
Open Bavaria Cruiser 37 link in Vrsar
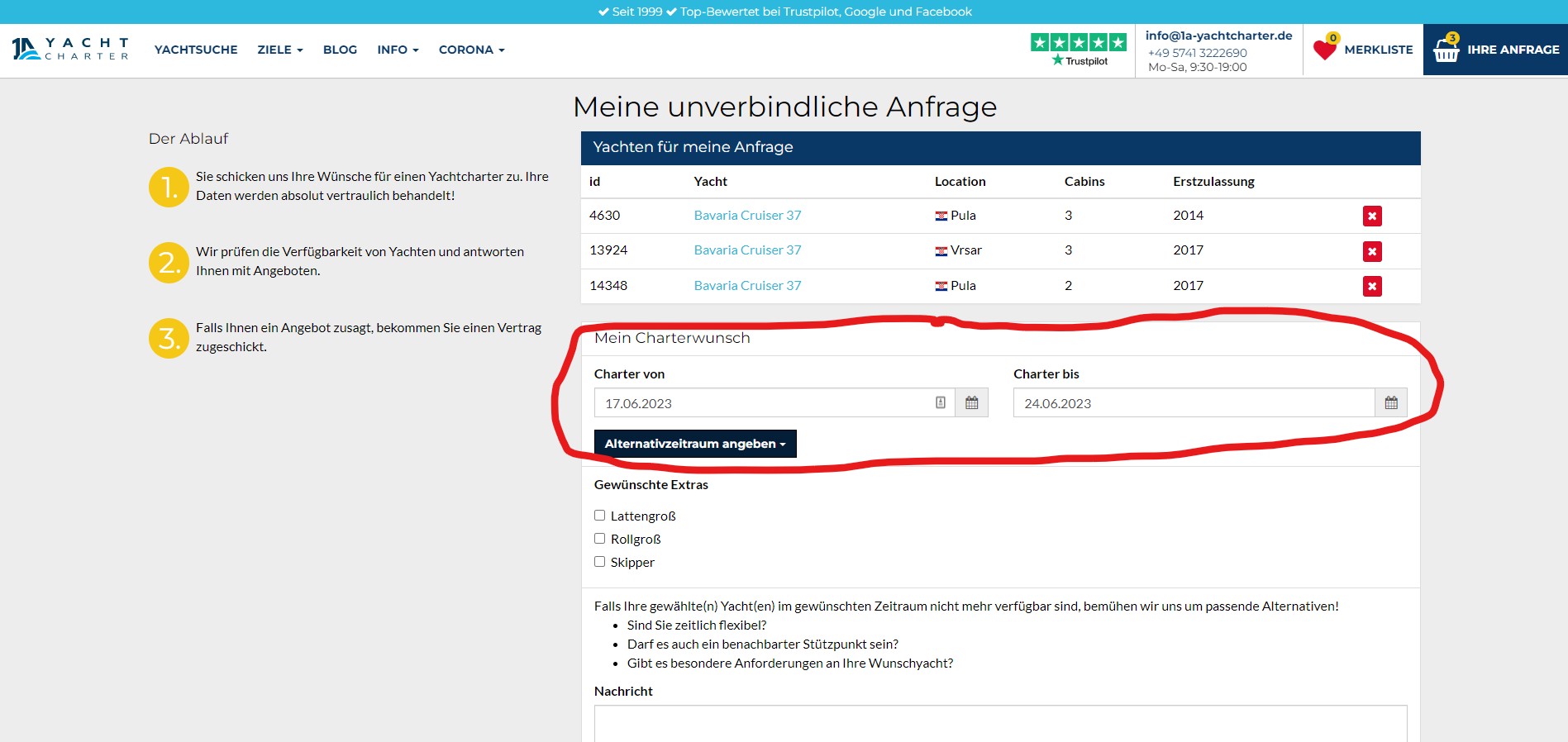click(x=747, y=250)
